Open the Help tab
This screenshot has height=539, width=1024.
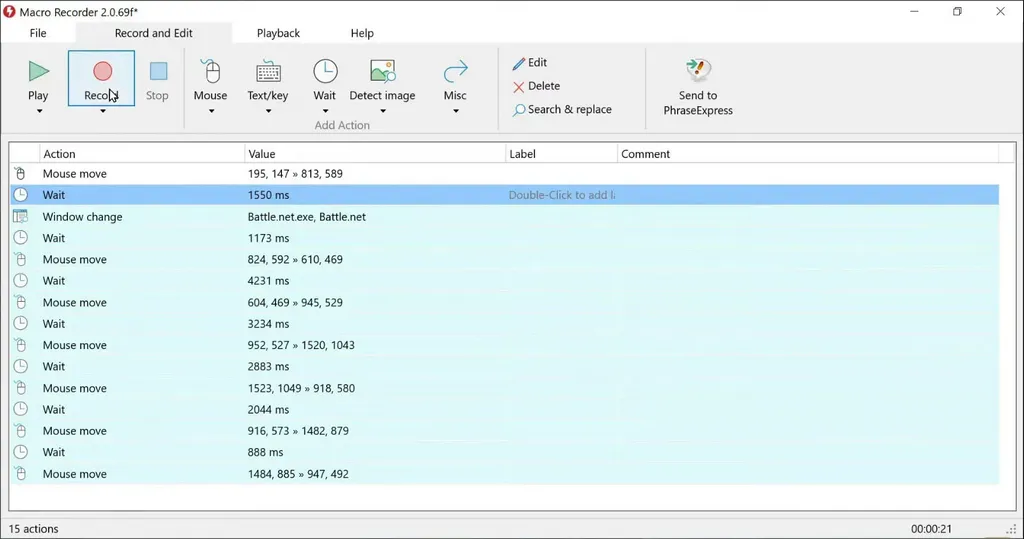362,33
